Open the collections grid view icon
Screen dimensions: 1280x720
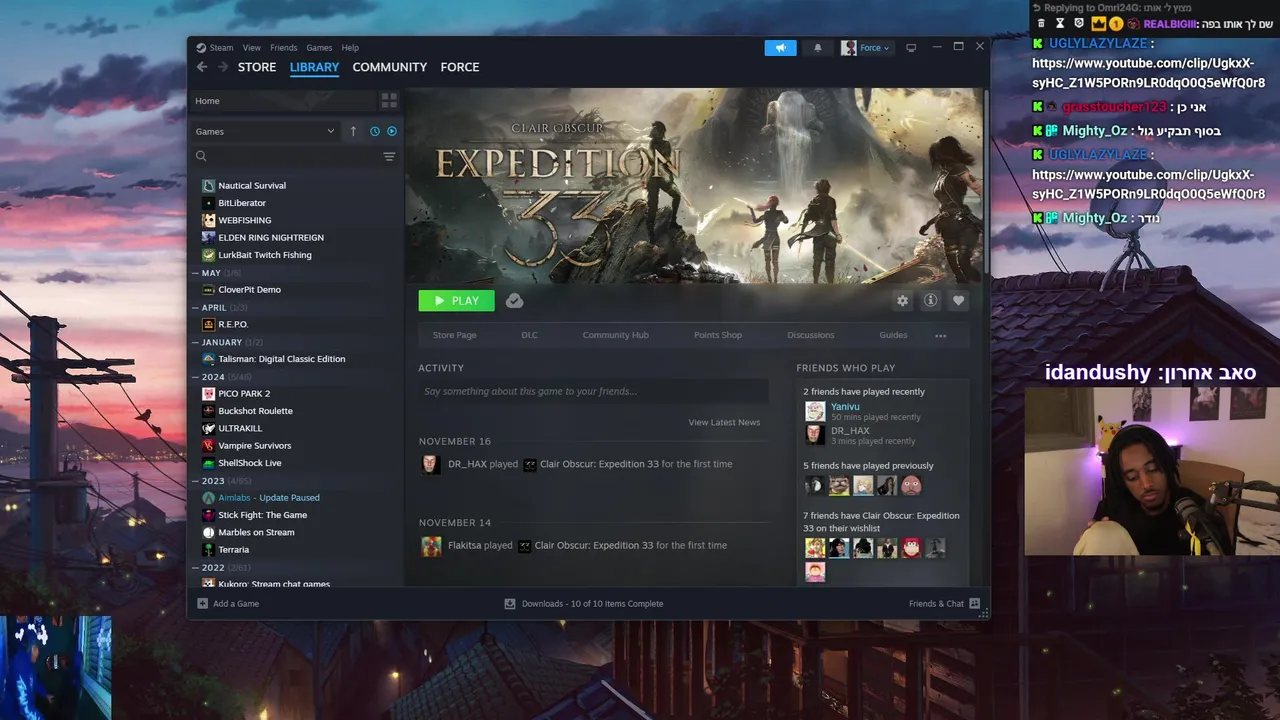click(x=389, y=101)
